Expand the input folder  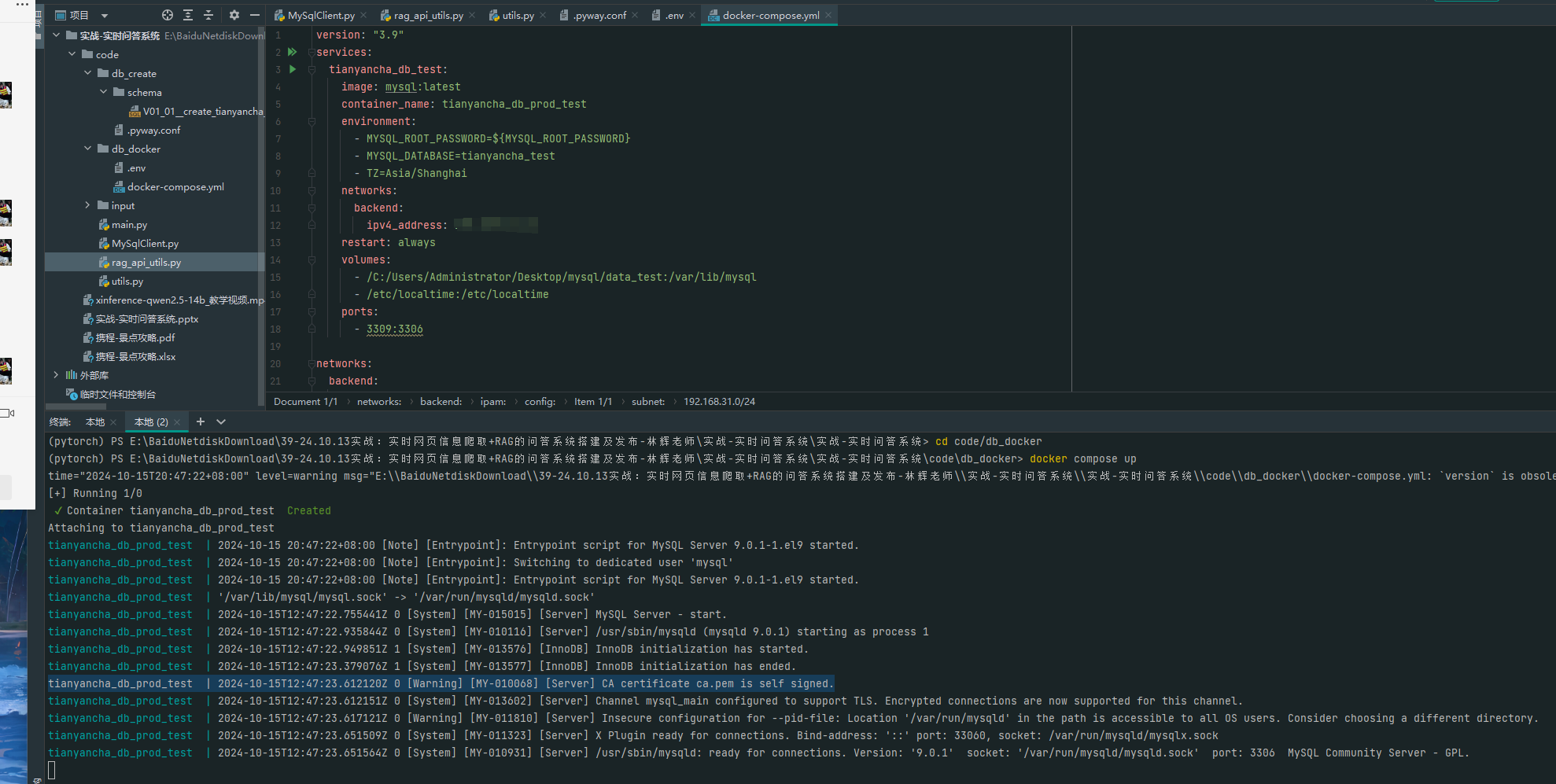pyautogui.click(x=88, y=205)
